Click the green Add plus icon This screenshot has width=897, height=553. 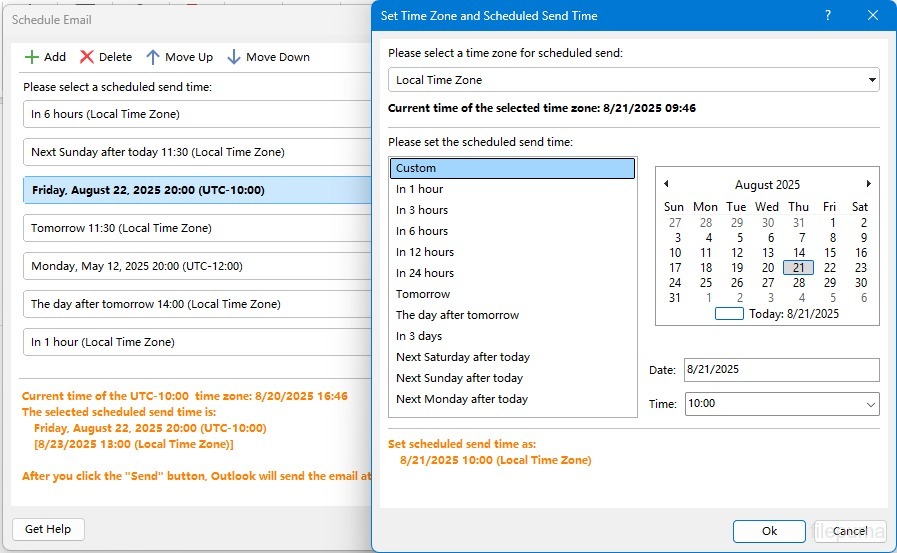(x=32, y=57)
